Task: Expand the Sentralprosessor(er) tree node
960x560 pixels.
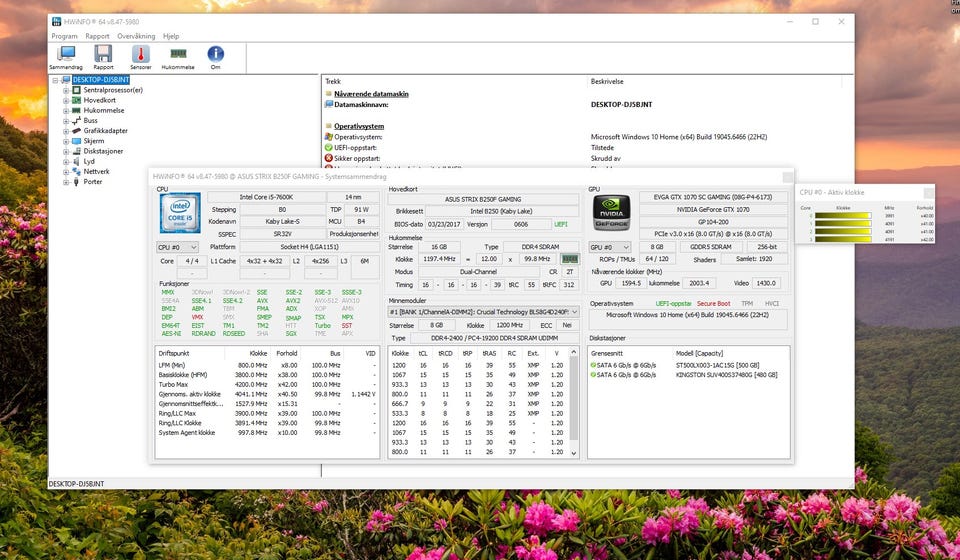Action: pos(66,90)
